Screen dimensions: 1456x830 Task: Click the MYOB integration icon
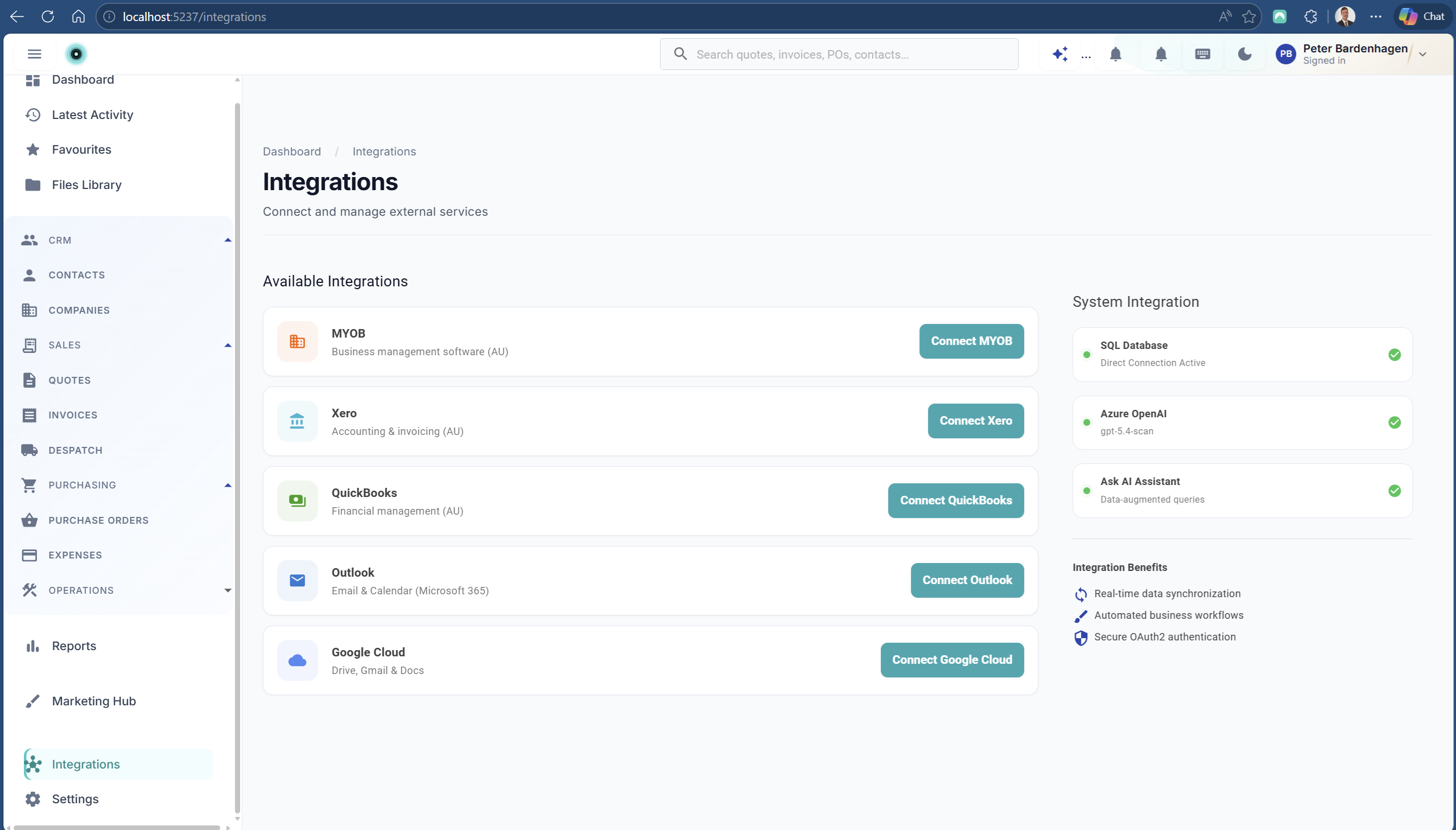point(298,342)
